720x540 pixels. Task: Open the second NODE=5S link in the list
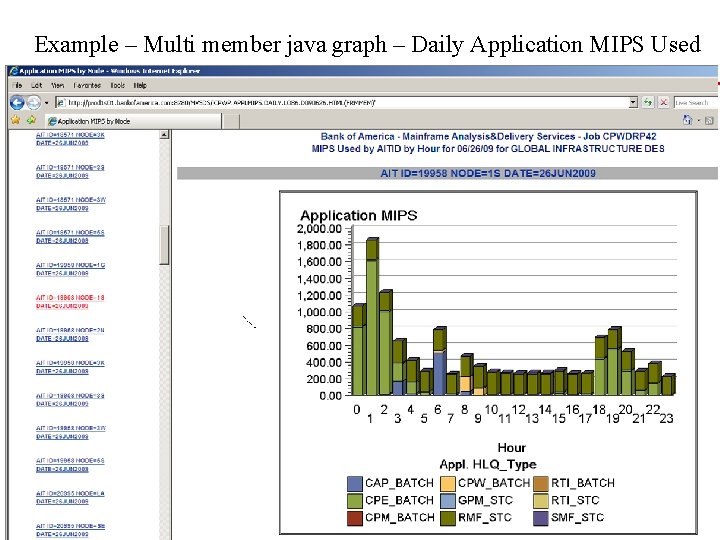[70, 465]
